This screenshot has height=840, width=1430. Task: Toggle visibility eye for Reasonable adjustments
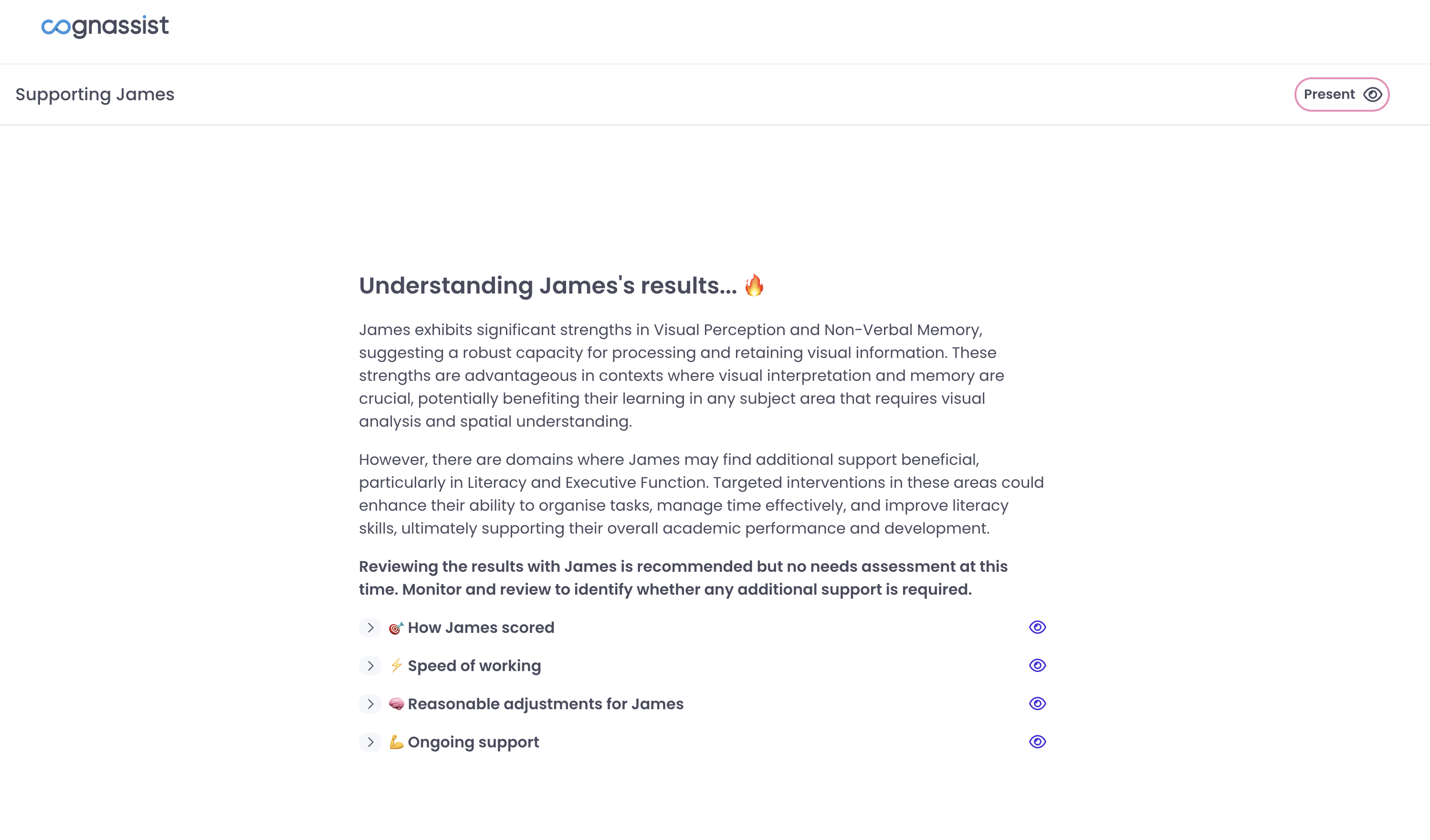(1037, 704)
